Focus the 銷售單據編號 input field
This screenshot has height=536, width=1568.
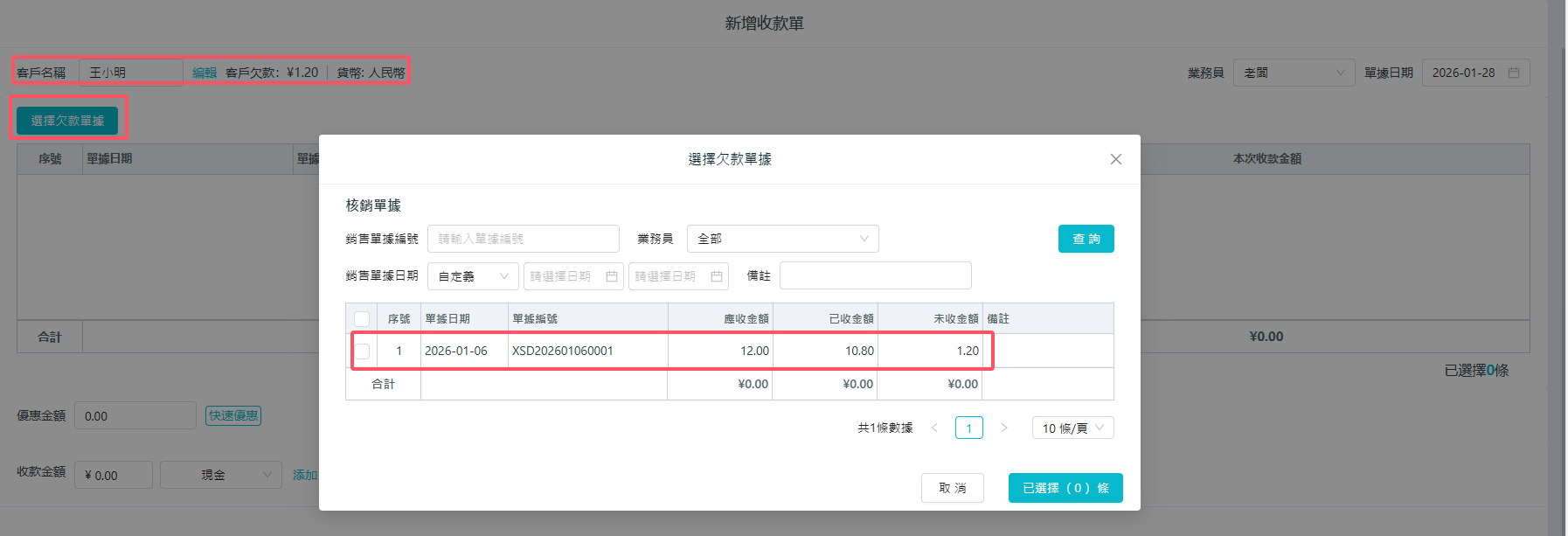pyautogui.click(x=523, y=239)
